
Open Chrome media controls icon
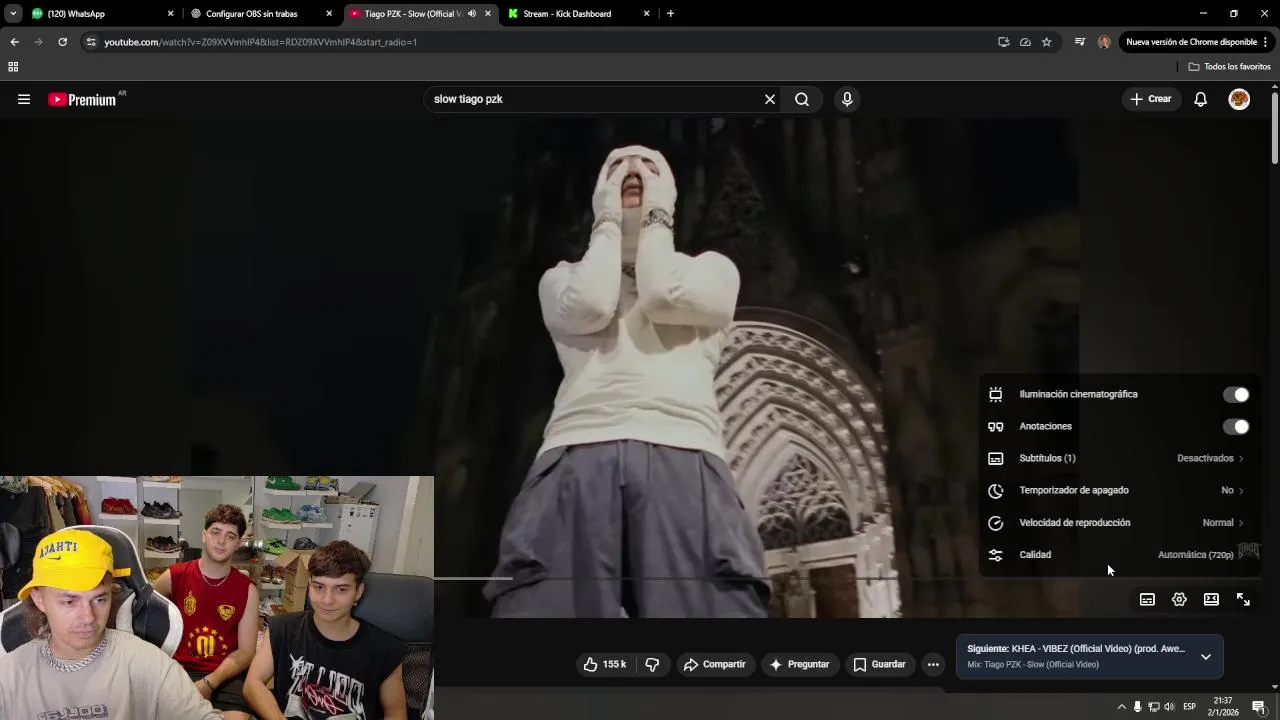1080,42
